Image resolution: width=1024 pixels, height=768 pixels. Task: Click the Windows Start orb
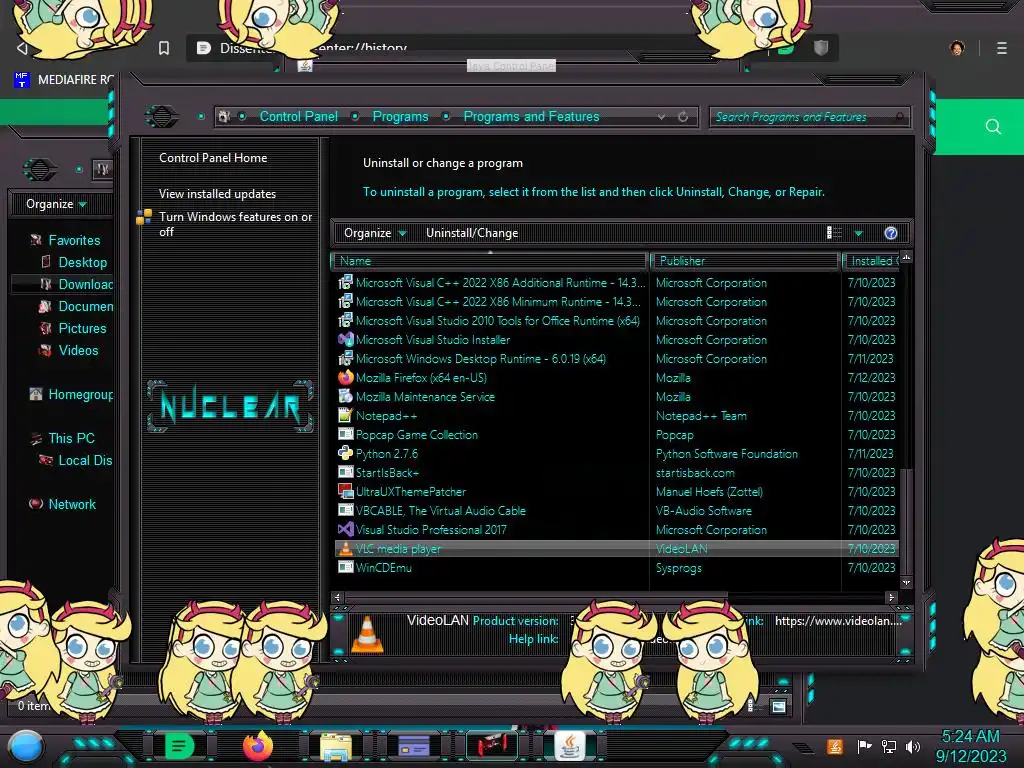26,746
